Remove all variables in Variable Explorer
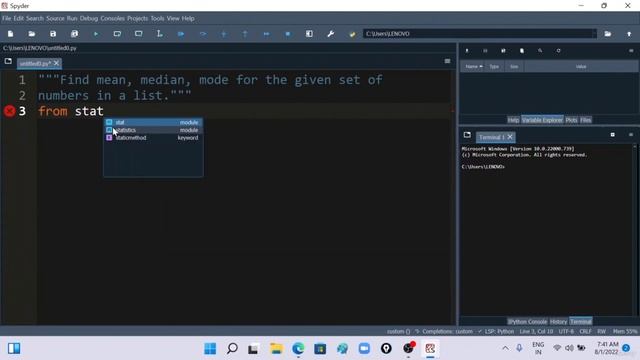 [522, 51]
